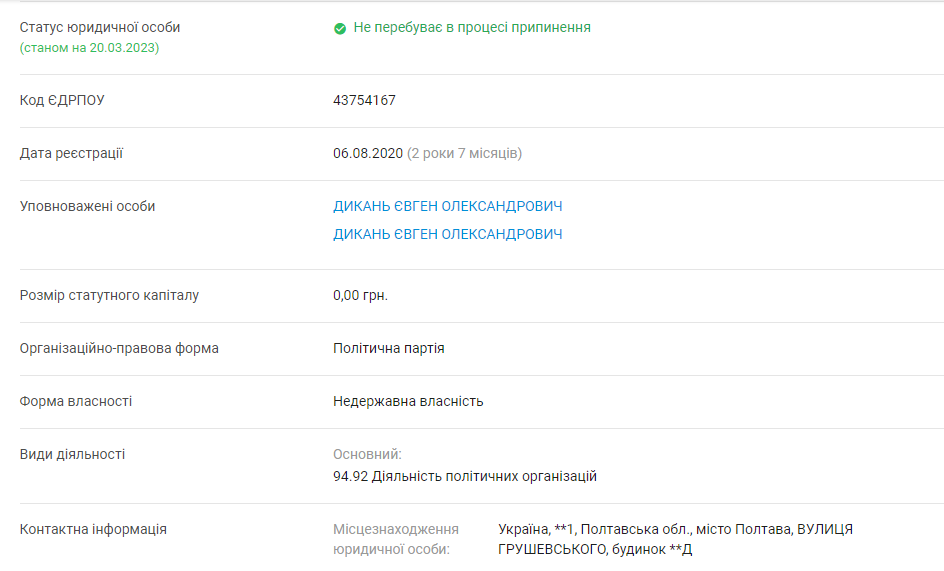Click the 'Дата реєстрації' label

coord(71,153)
